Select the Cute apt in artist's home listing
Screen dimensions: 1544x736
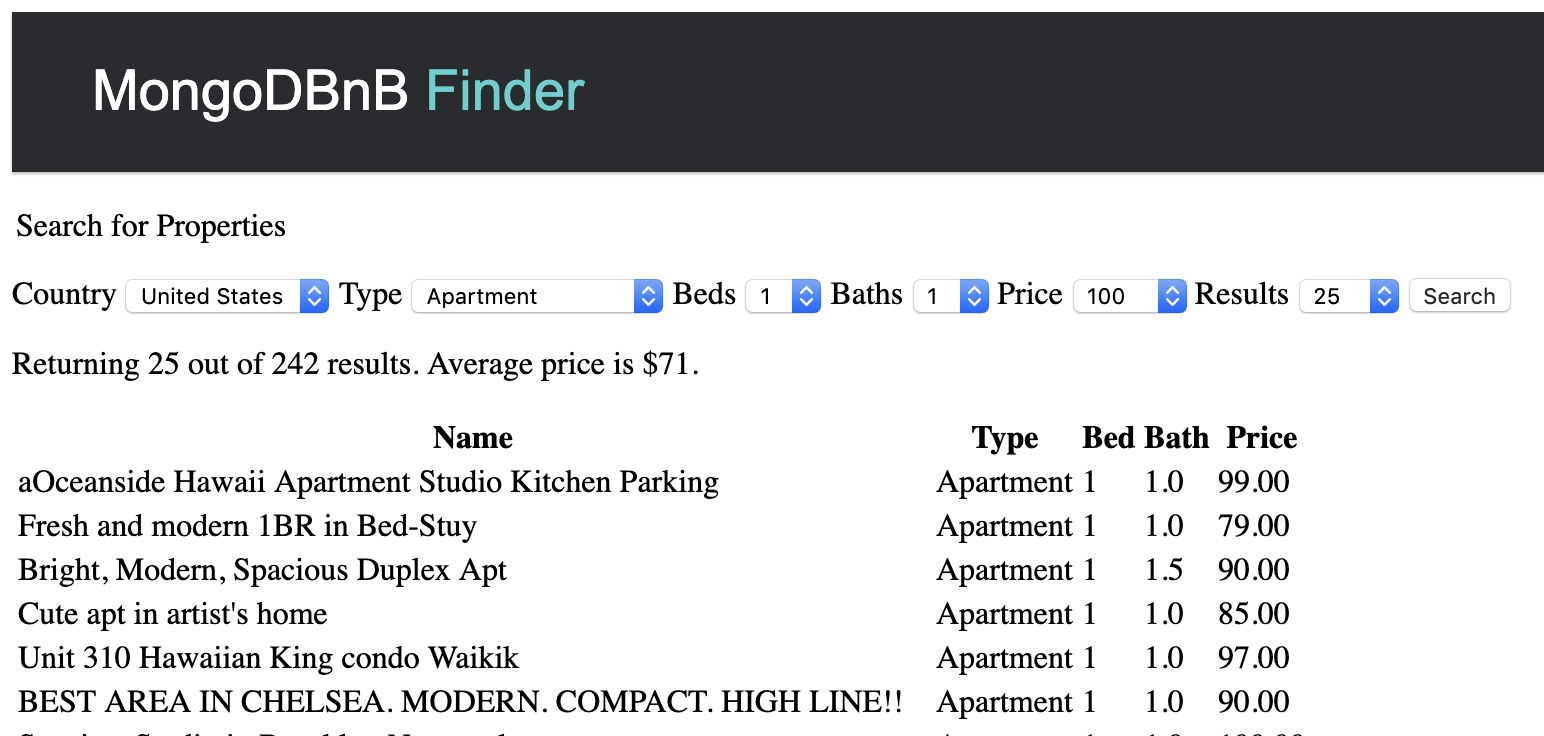click(173, 614)
